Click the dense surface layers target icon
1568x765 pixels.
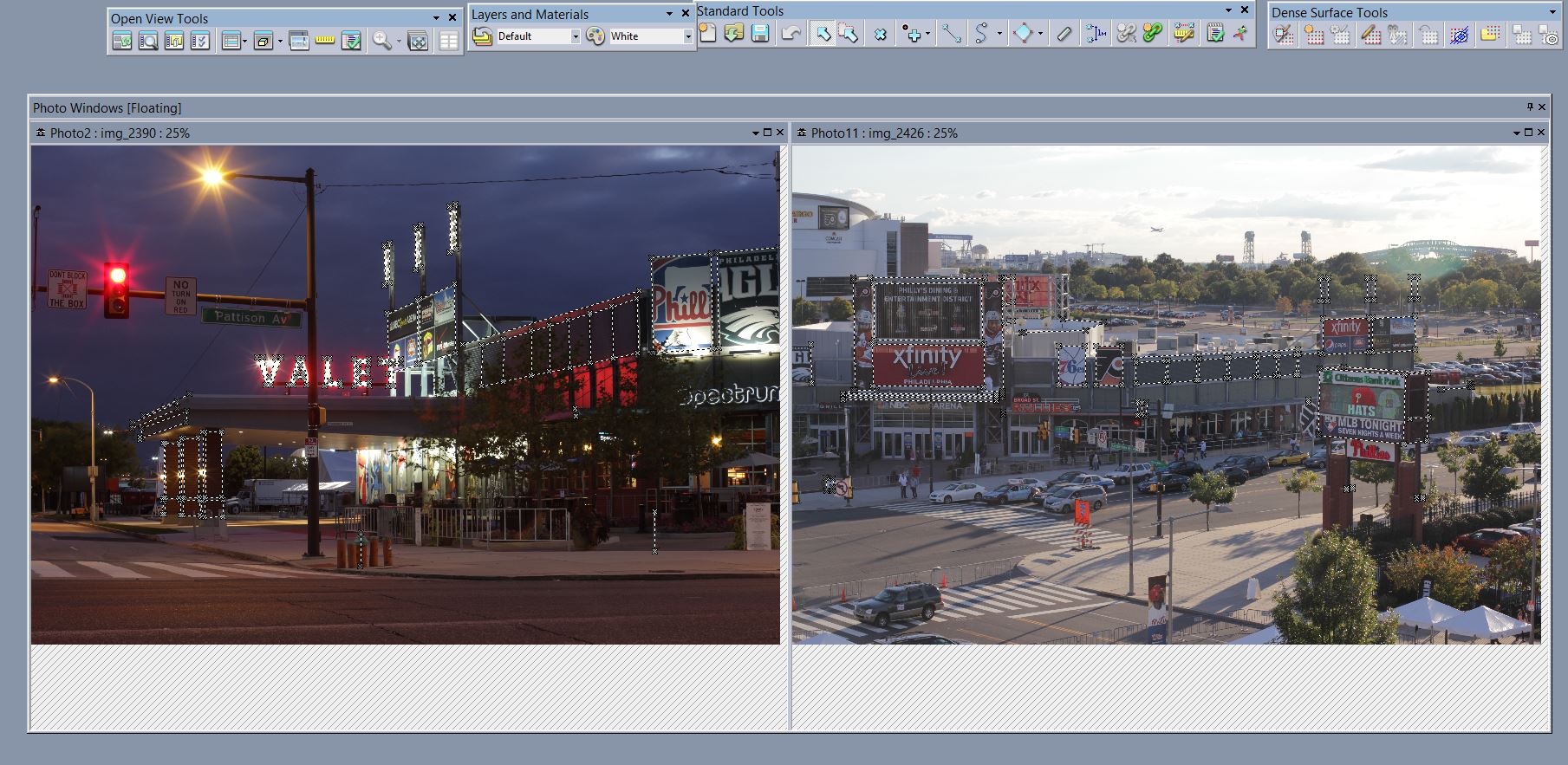click(x=1548, y=36)
